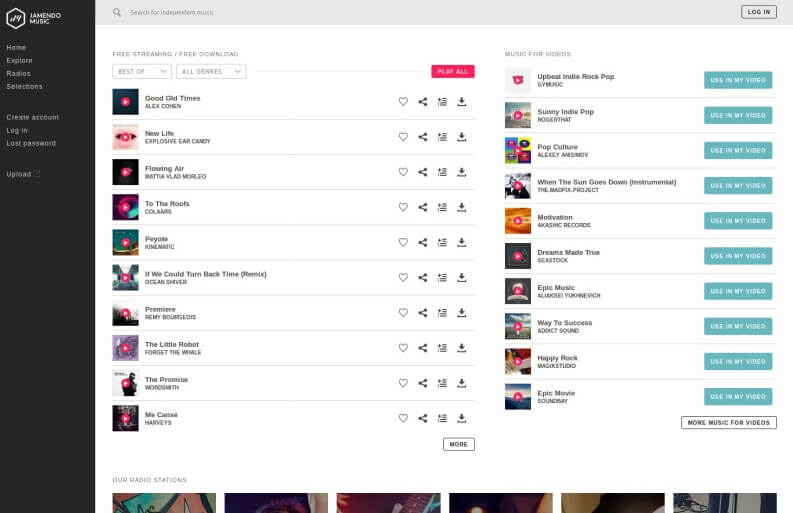Open the Best Of dropdown

pos(142,71)
